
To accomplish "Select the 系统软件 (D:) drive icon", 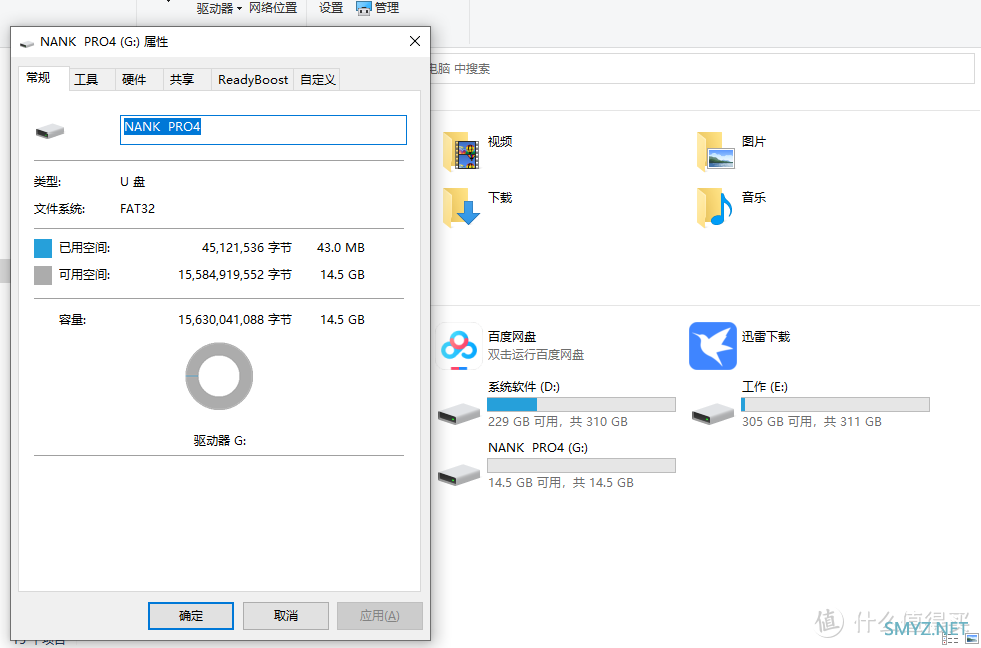I will pyautogui.click(x=459, y=414).
